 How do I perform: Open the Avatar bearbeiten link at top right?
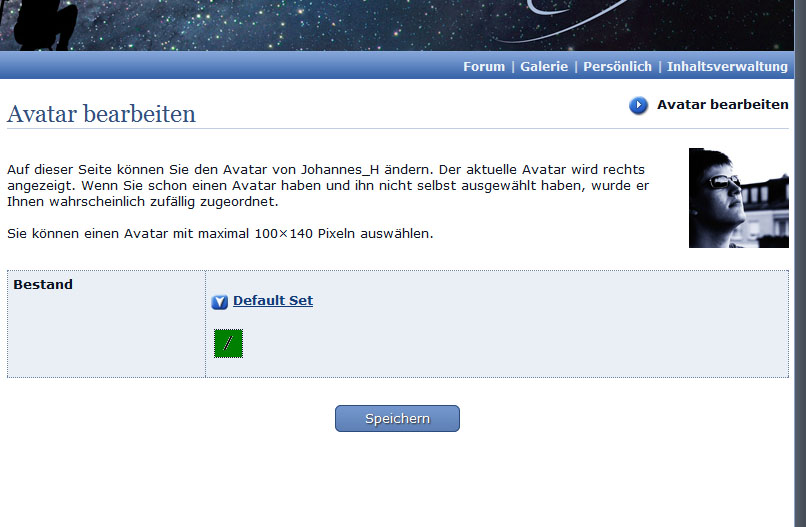[722, 104]
